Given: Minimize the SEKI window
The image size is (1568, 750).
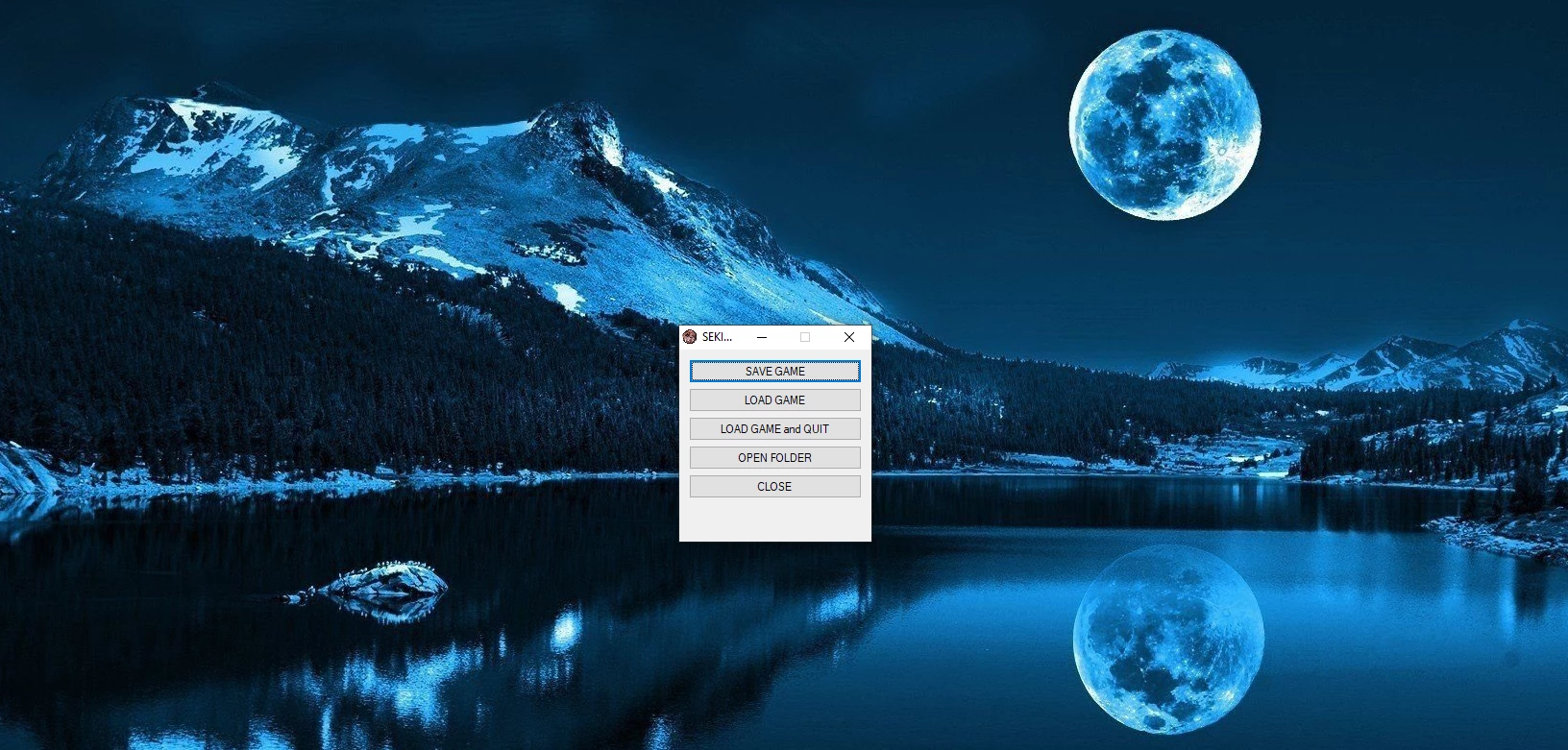Looking at the screenshot, I should click(x=762, y=337).
